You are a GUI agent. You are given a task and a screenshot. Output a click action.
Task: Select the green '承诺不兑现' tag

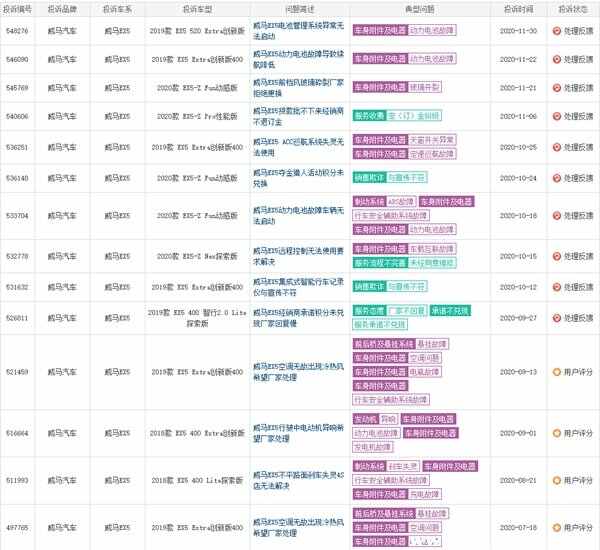tap(450, 310)
